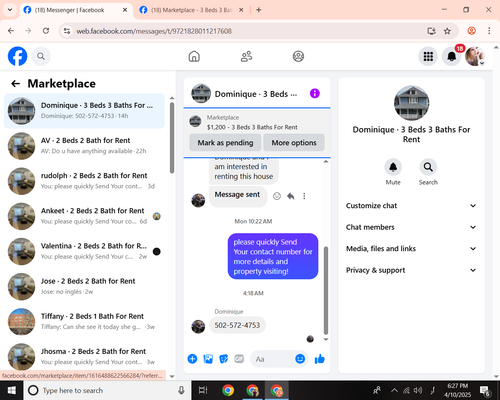The width and height of the screenshot is (500, 400).
Task: Click More options button
Action: pyautogui.click(x=294, y=143)
